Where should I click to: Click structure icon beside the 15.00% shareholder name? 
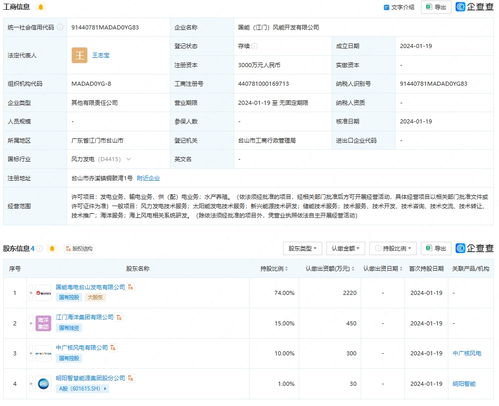(119, 317)
